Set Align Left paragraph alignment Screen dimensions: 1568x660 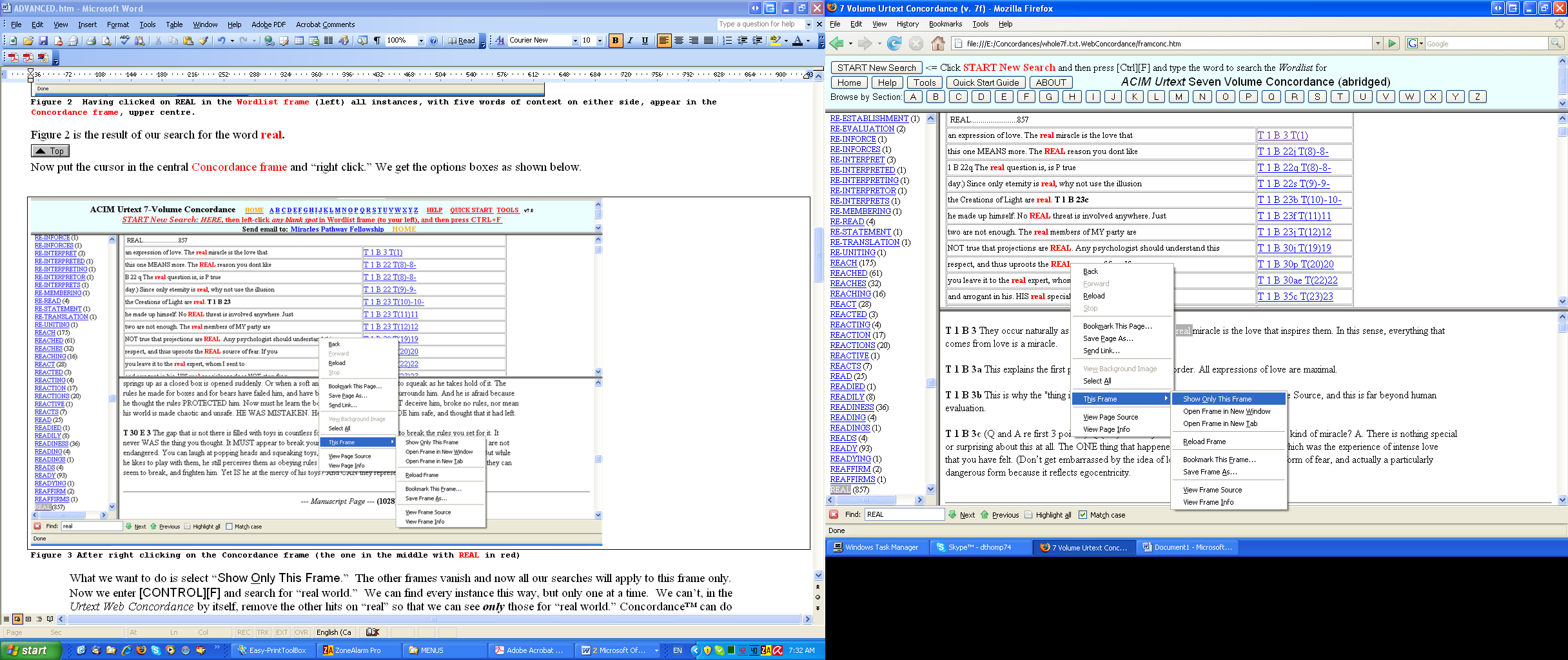(x=663, y=41)
